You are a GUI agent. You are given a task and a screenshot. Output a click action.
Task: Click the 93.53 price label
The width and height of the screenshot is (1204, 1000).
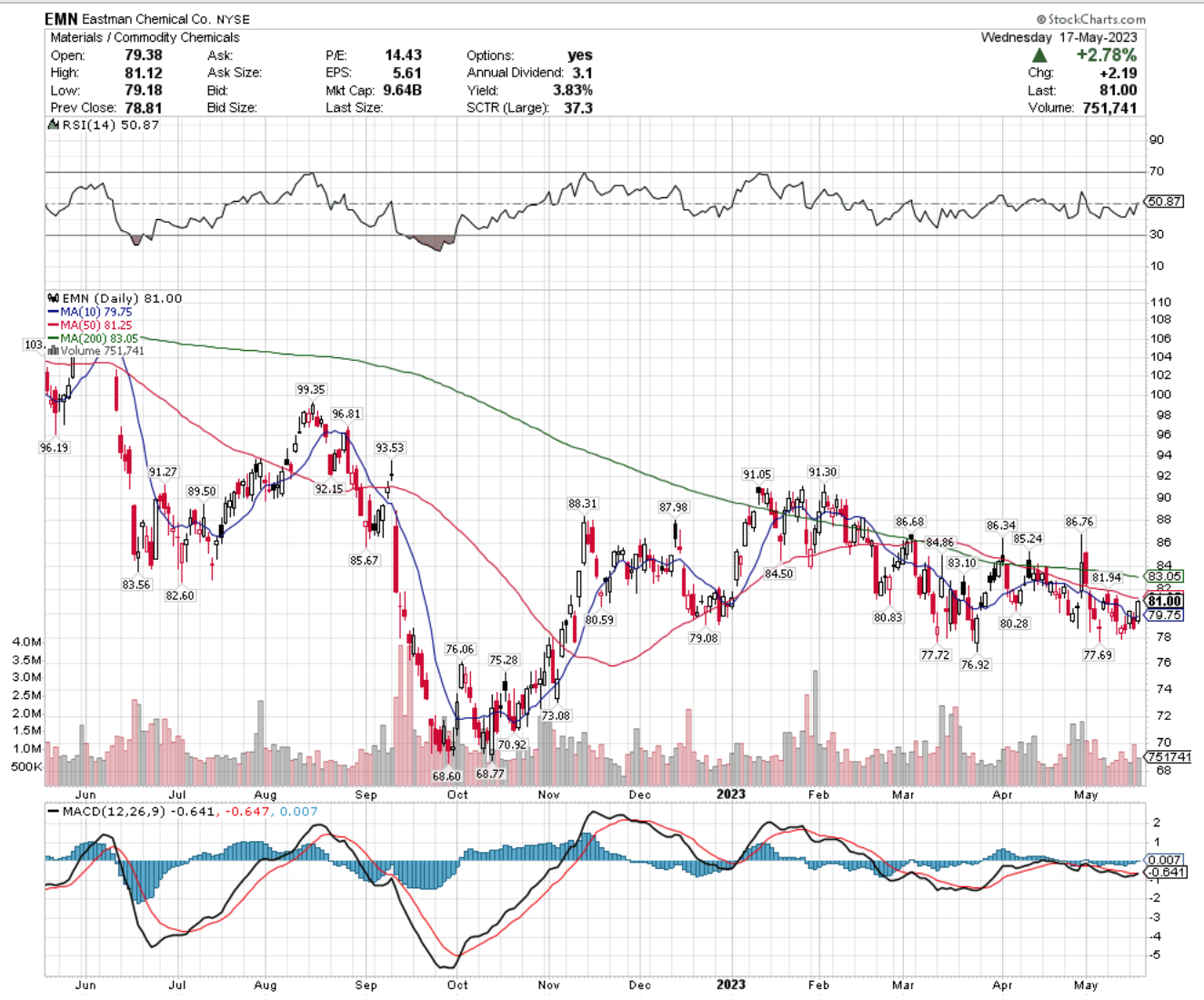(x=390, y=448)
